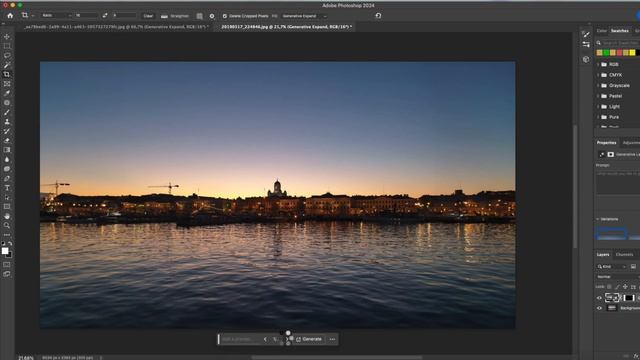Select the Blur tool
Image resolution: width=640 pixels, height=360 pixels.
[x=7, y=160]
